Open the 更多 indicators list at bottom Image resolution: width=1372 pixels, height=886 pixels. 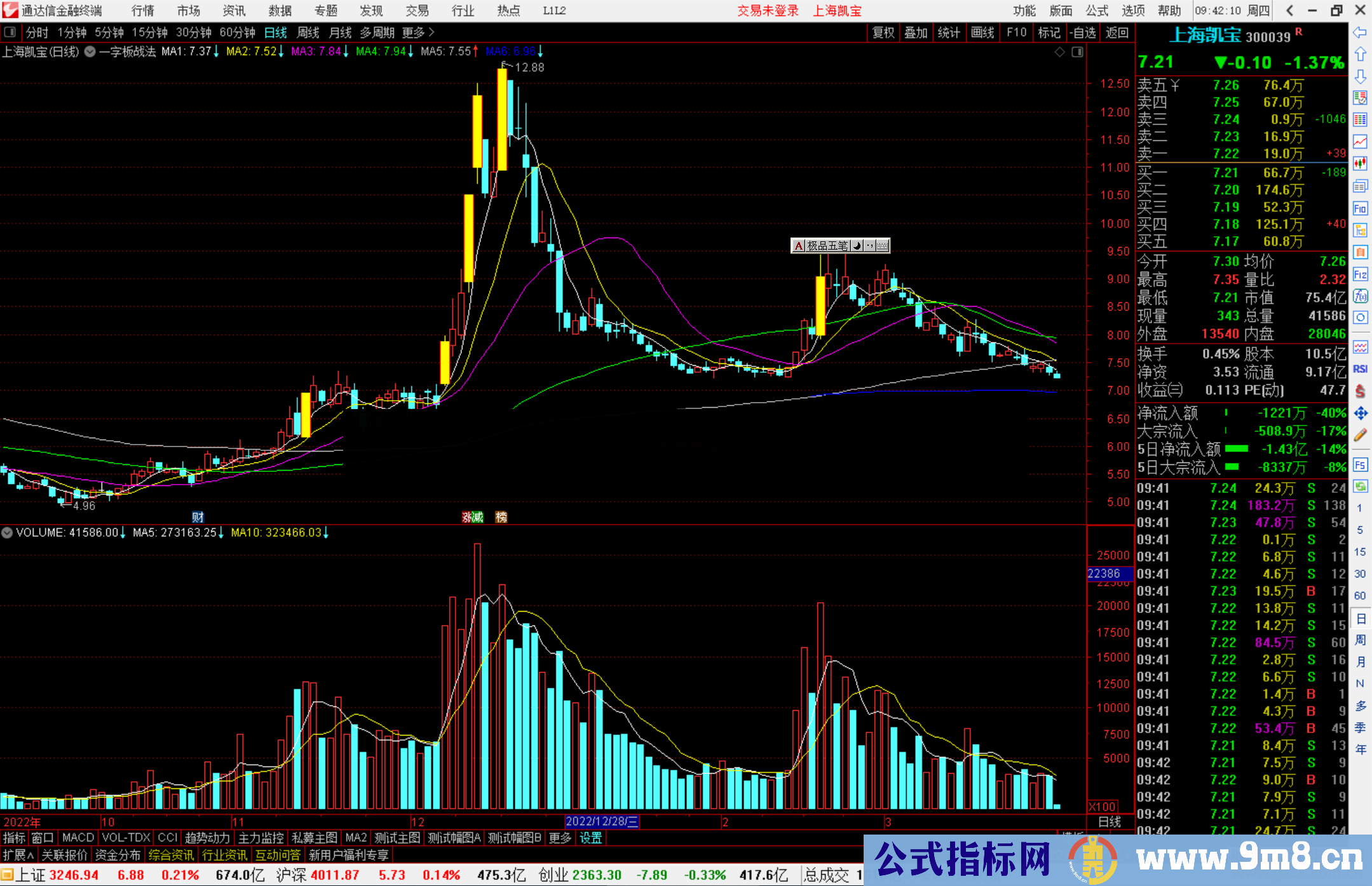click(x=560, y=838)
